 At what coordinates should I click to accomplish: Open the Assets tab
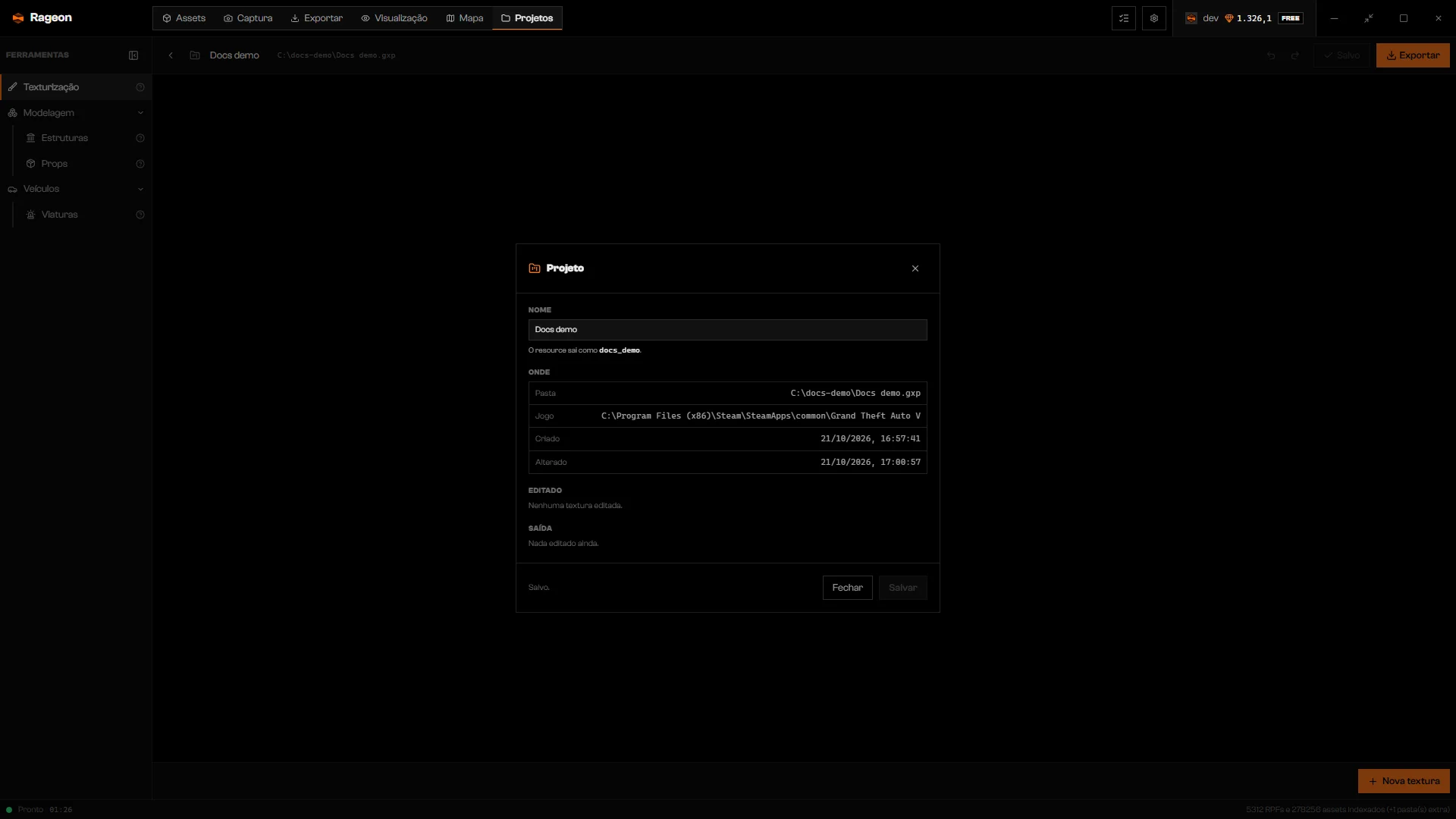coord(184,18)
